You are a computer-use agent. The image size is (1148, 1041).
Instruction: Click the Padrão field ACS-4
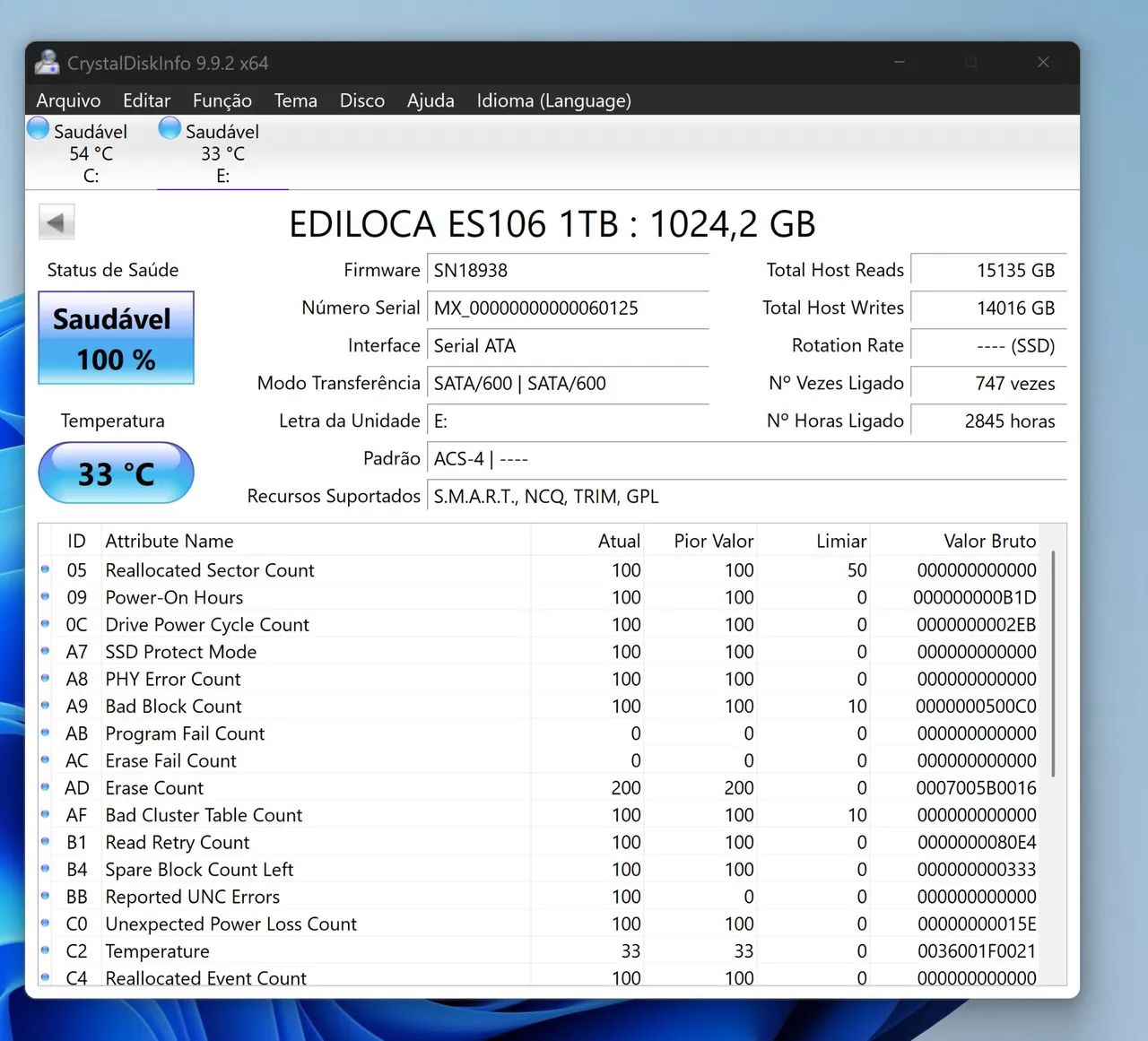746,459
